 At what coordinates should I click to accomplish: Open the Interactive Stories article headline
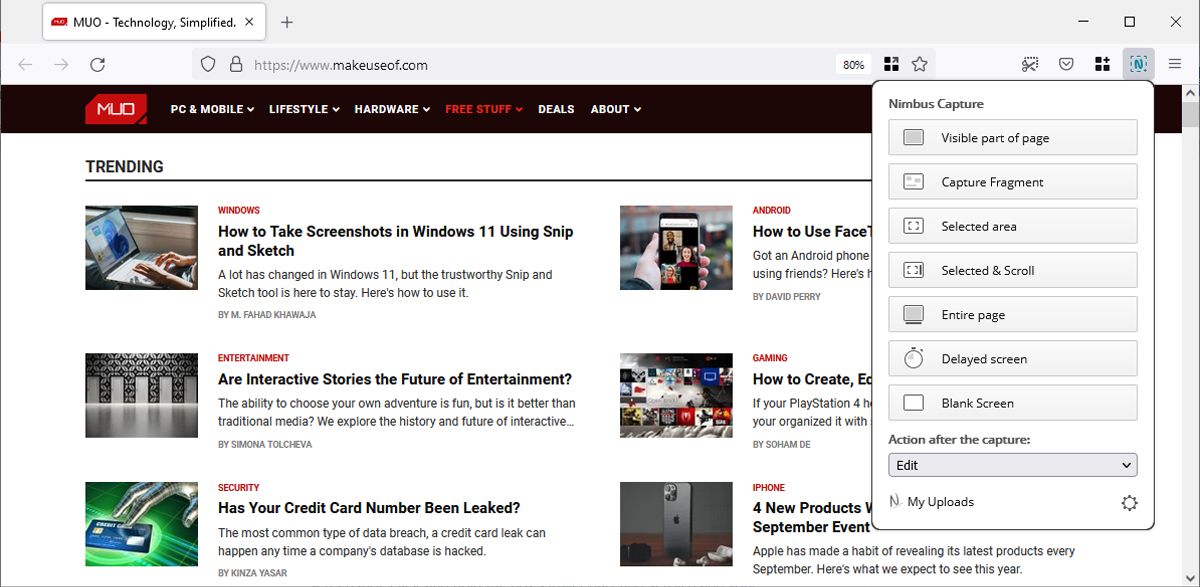pyautogui.click(x=395, y=379)
